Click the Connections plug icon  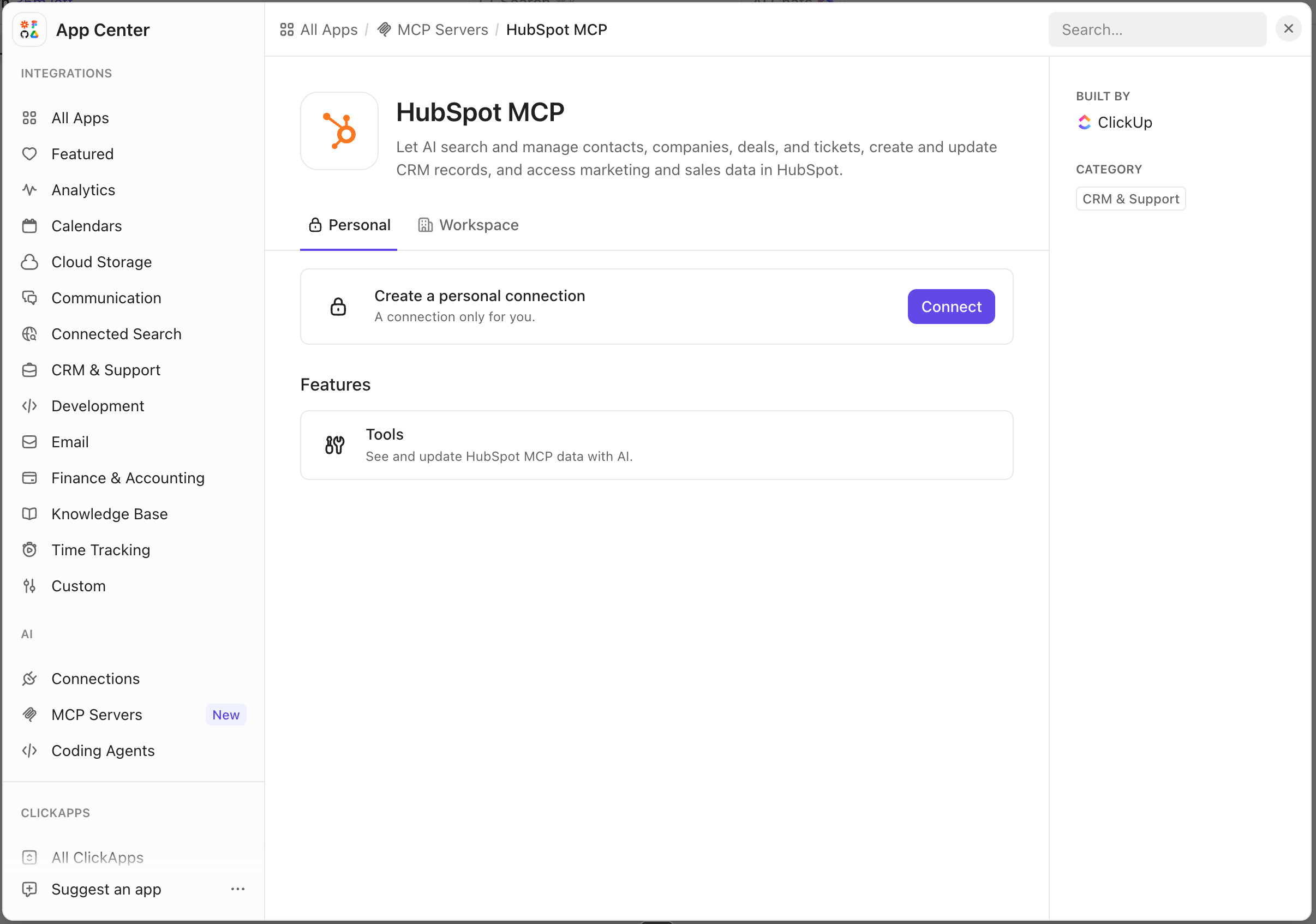[x=29, y=679]
